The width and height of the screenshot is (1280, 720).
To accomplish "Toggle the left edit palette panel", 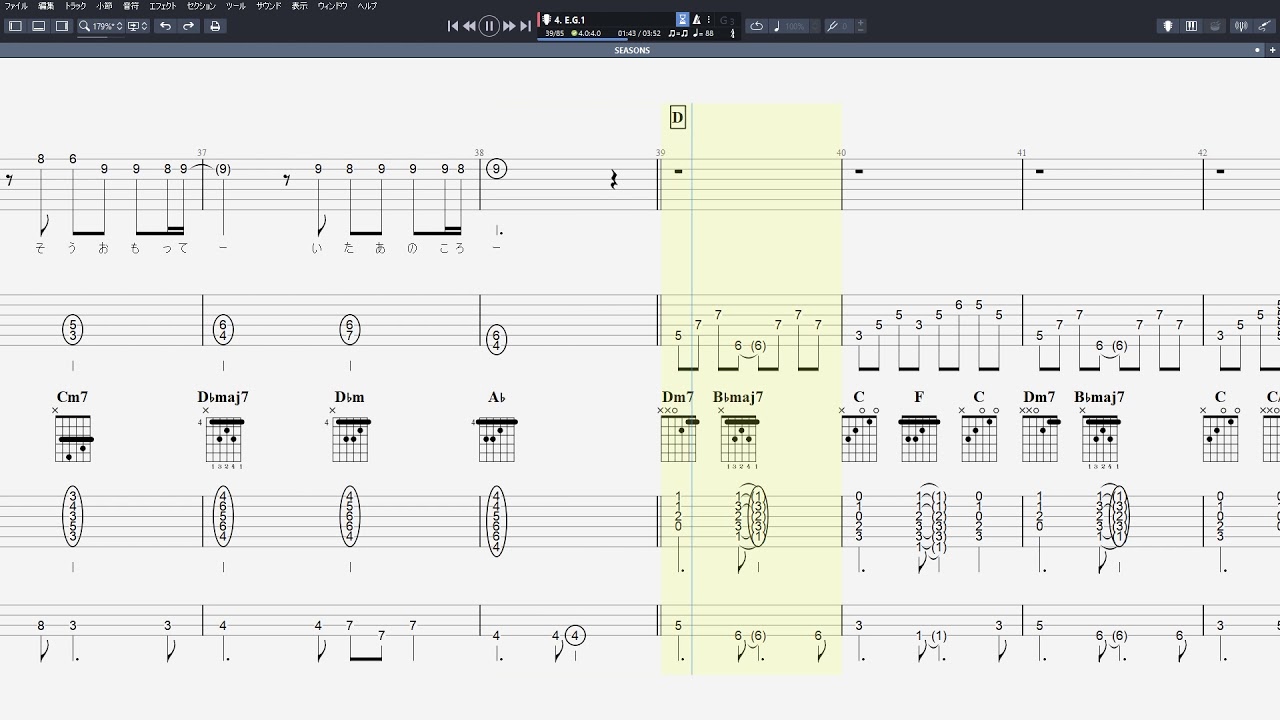I will point(15,26).
